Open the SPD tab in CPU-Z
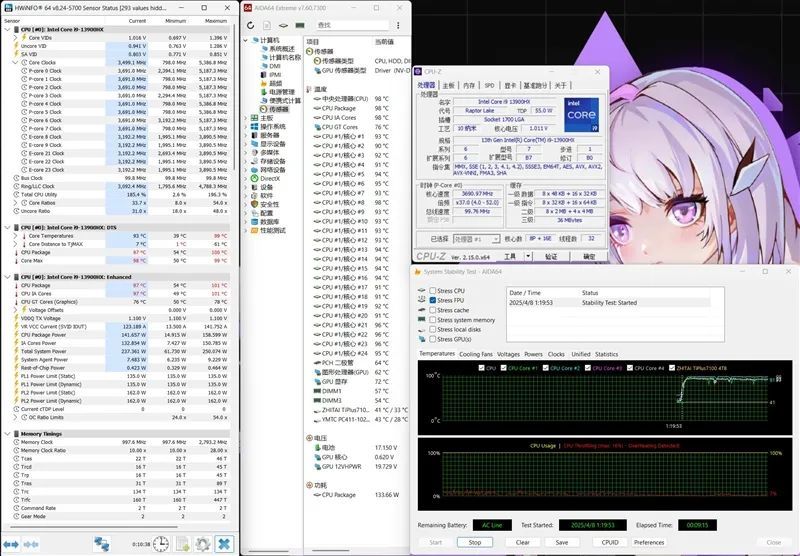Screen dimensions: 800x556 coord(489,86)
